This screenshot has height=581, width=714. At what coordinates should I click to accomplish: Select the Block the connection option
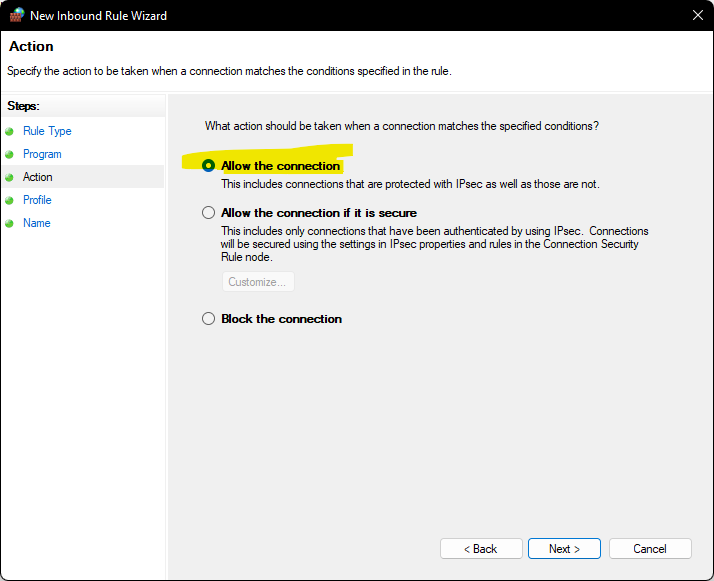tap(209, 319)
